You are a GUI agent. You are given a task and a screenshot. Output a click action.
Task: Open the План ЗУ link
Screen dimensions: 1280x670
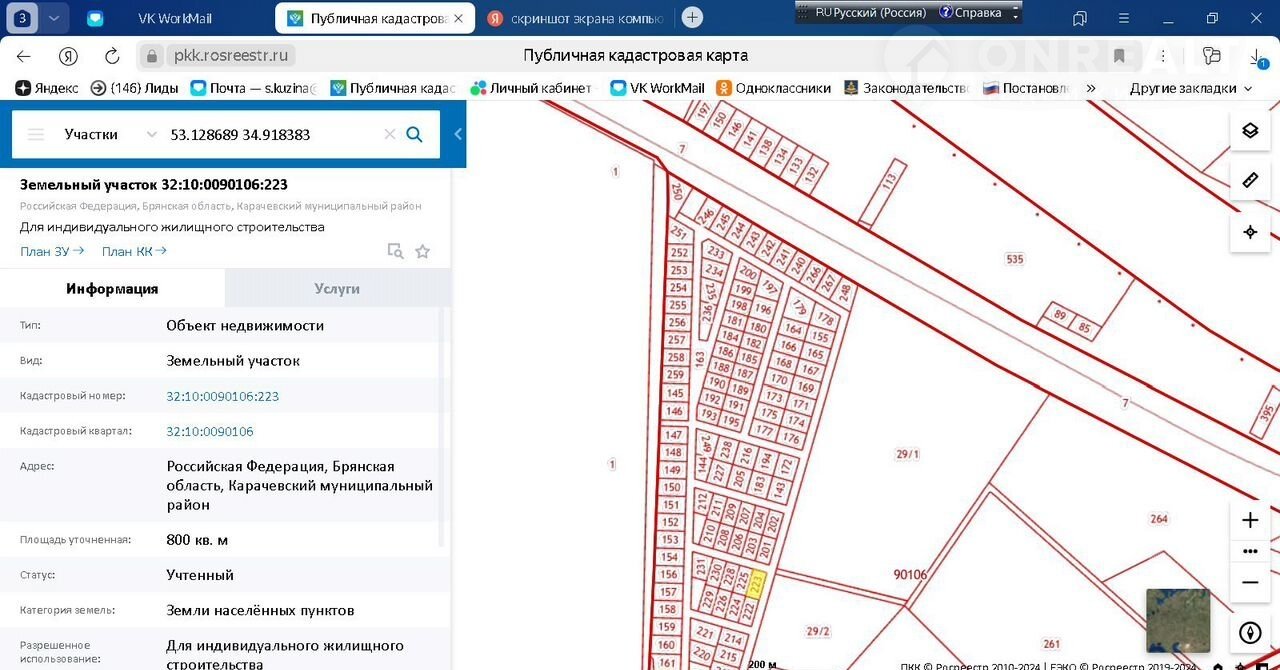click(52, 251)
